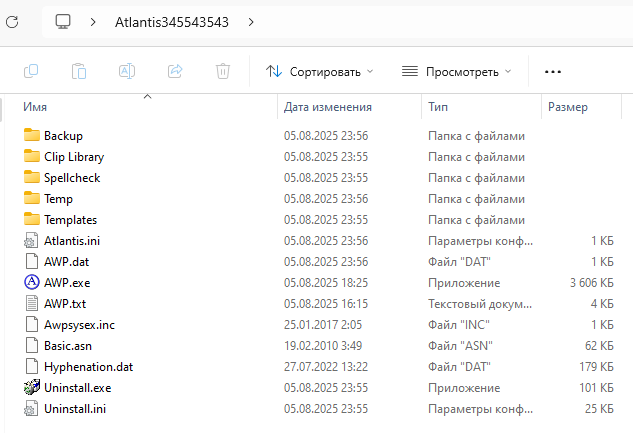Click the 3 606 КБ size value
The image size is (633, 433).
(591, 282)
